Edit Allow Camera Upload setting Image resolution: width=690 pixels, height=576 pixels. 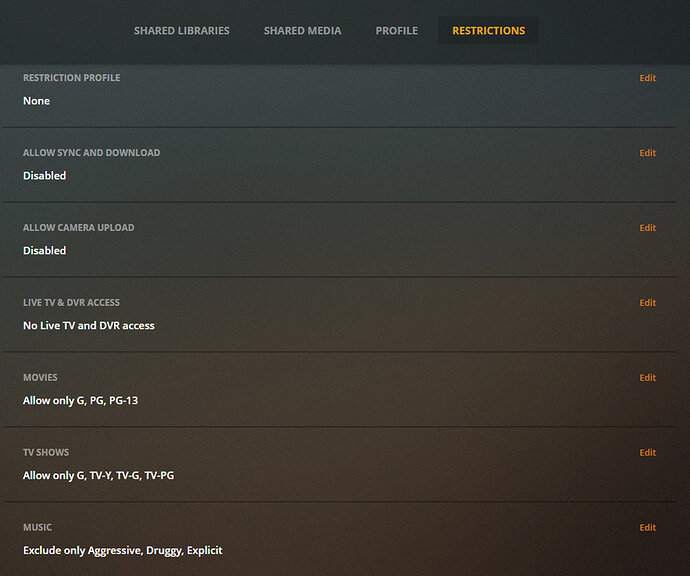[647, 227]
